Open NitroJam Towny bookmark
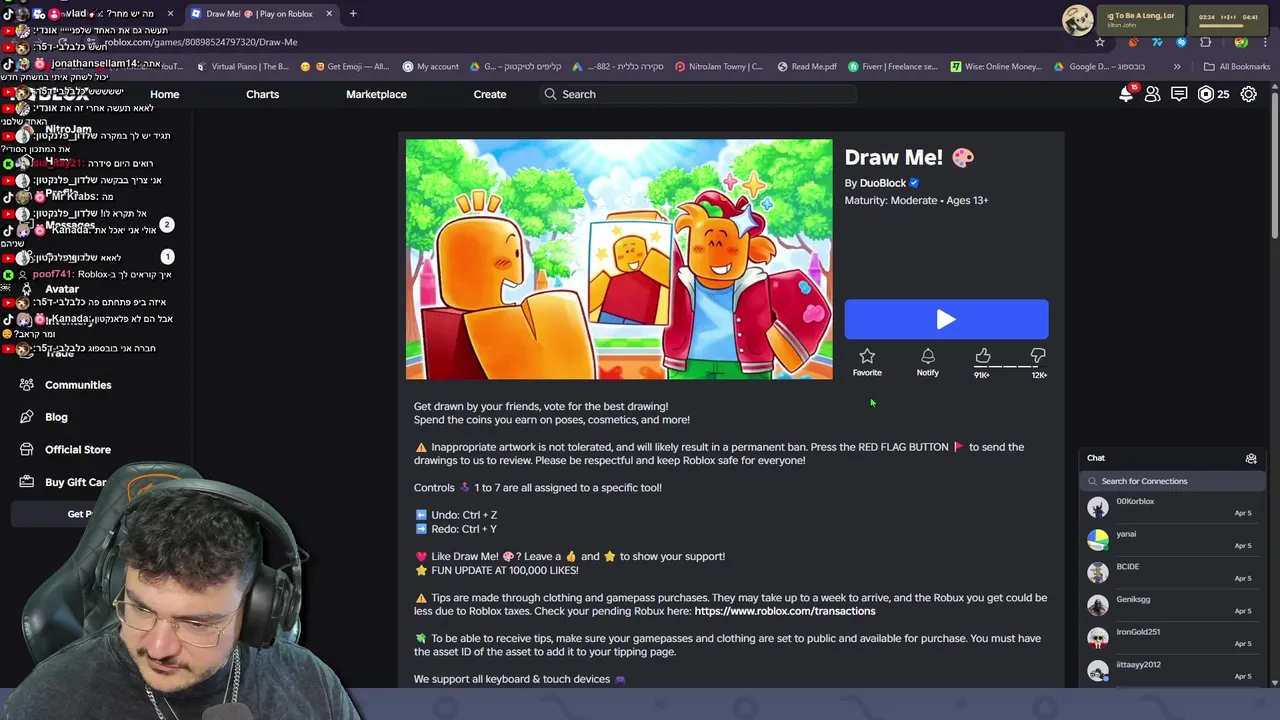The height and width of the screenshot is (720, 1280). (x=719, y=67)
